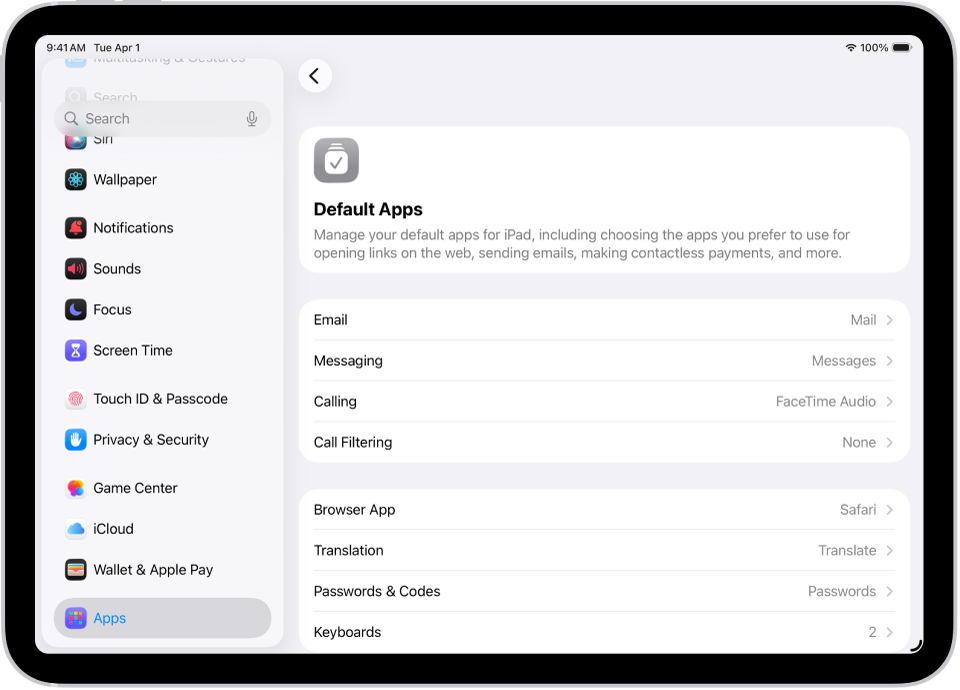Tap the microphone icon in the search bar
The height and width of the screenshot is (690, 960).
click(x=252, y=118)
